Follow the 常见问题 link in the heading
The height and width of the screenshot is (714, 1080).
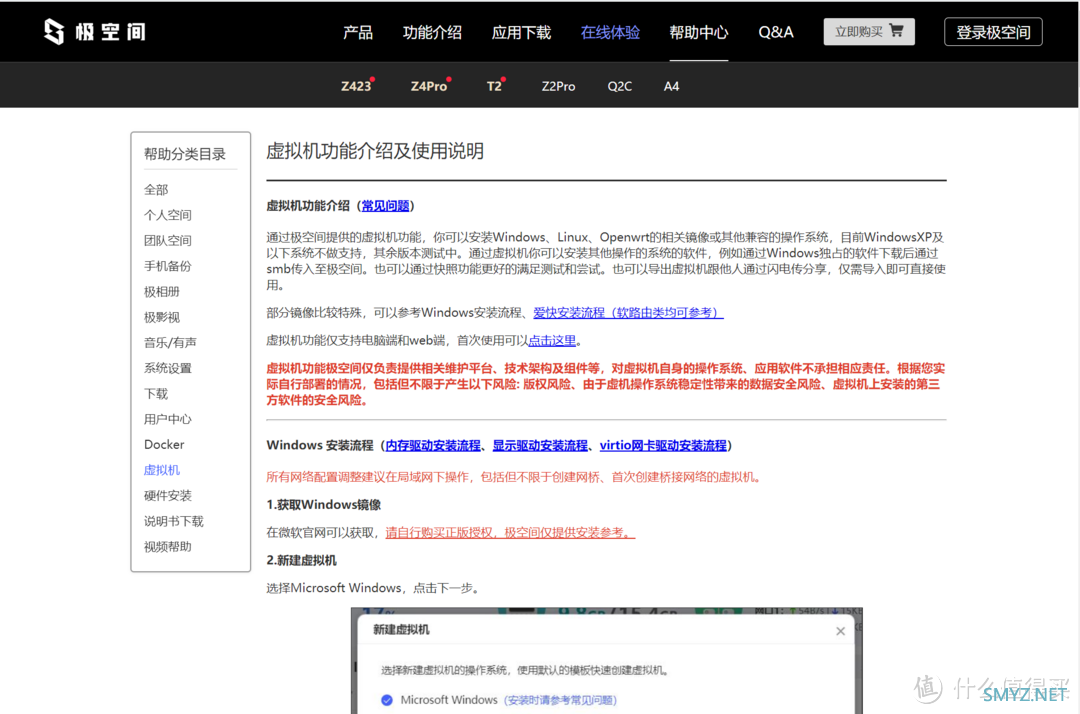385,206
